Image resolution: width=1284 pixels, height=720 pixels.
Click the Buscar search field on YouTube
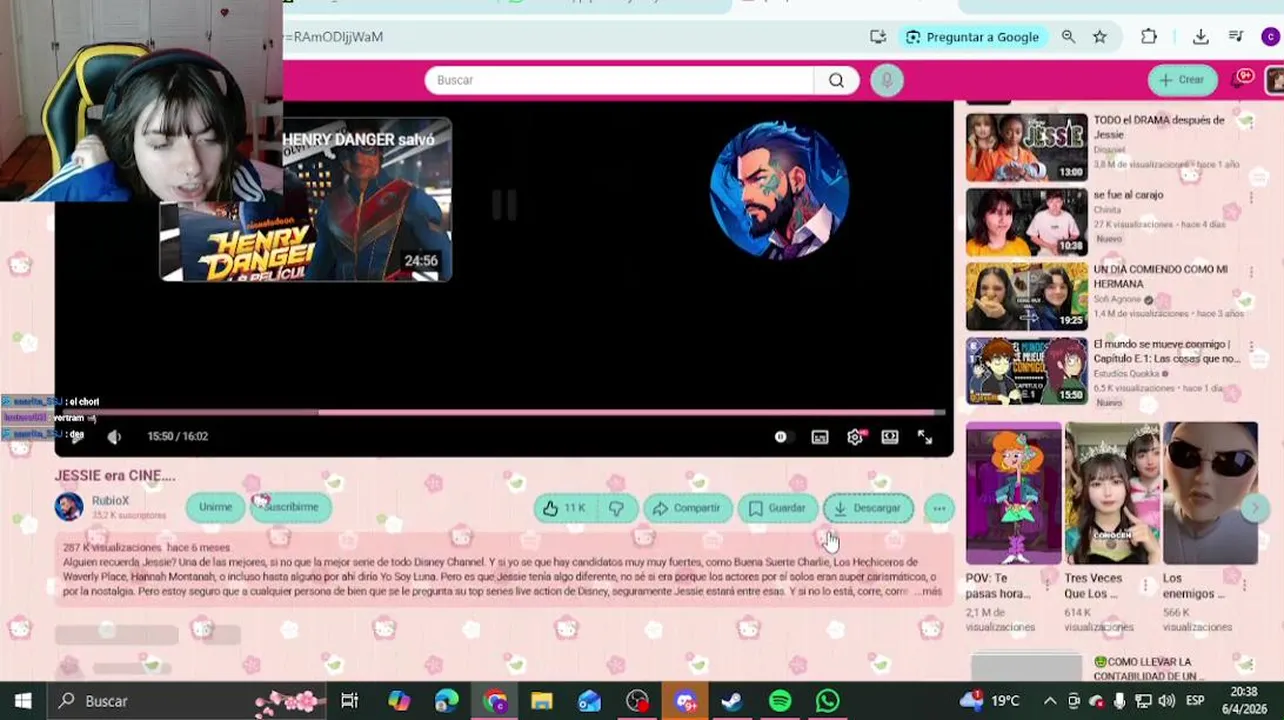coord(620,80)
